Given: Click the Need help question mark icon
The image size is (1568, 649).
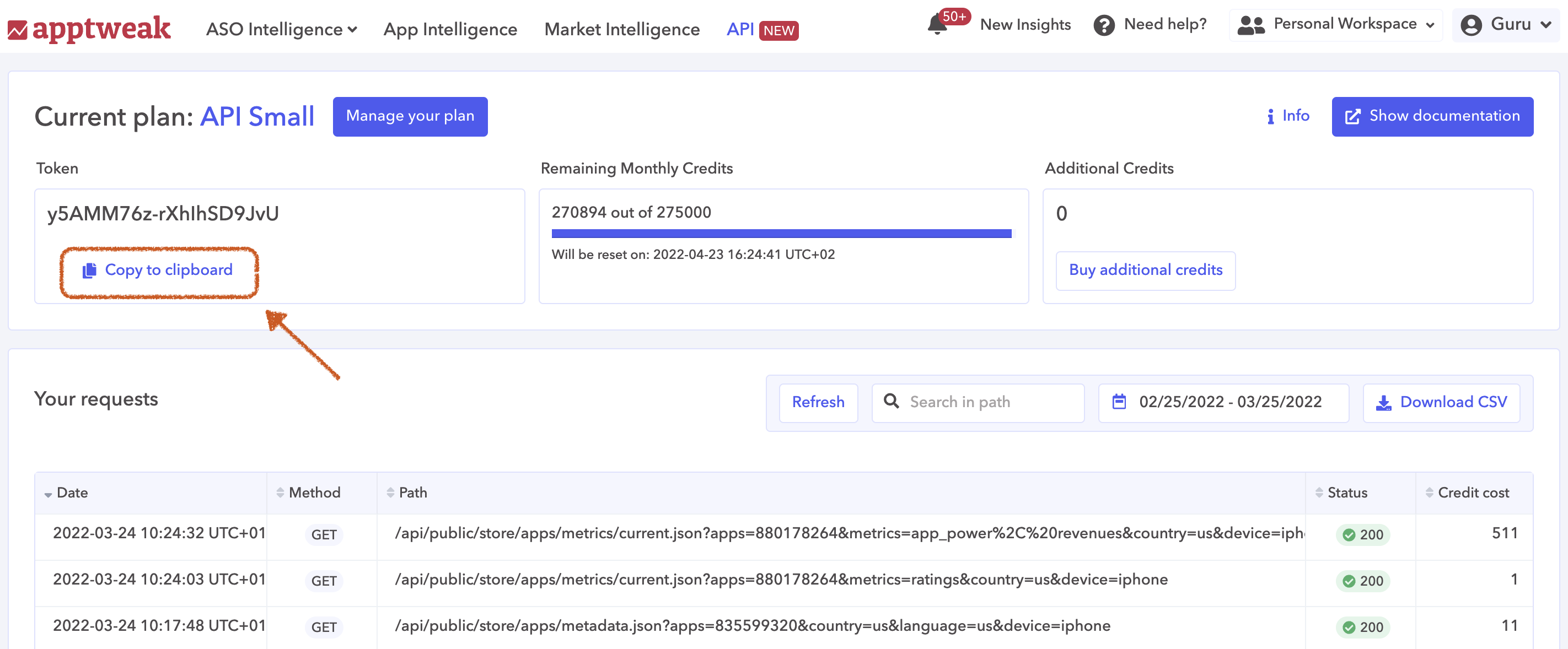Looking at the screenshot, I should pyautogui.click(x=1104, y=25).
